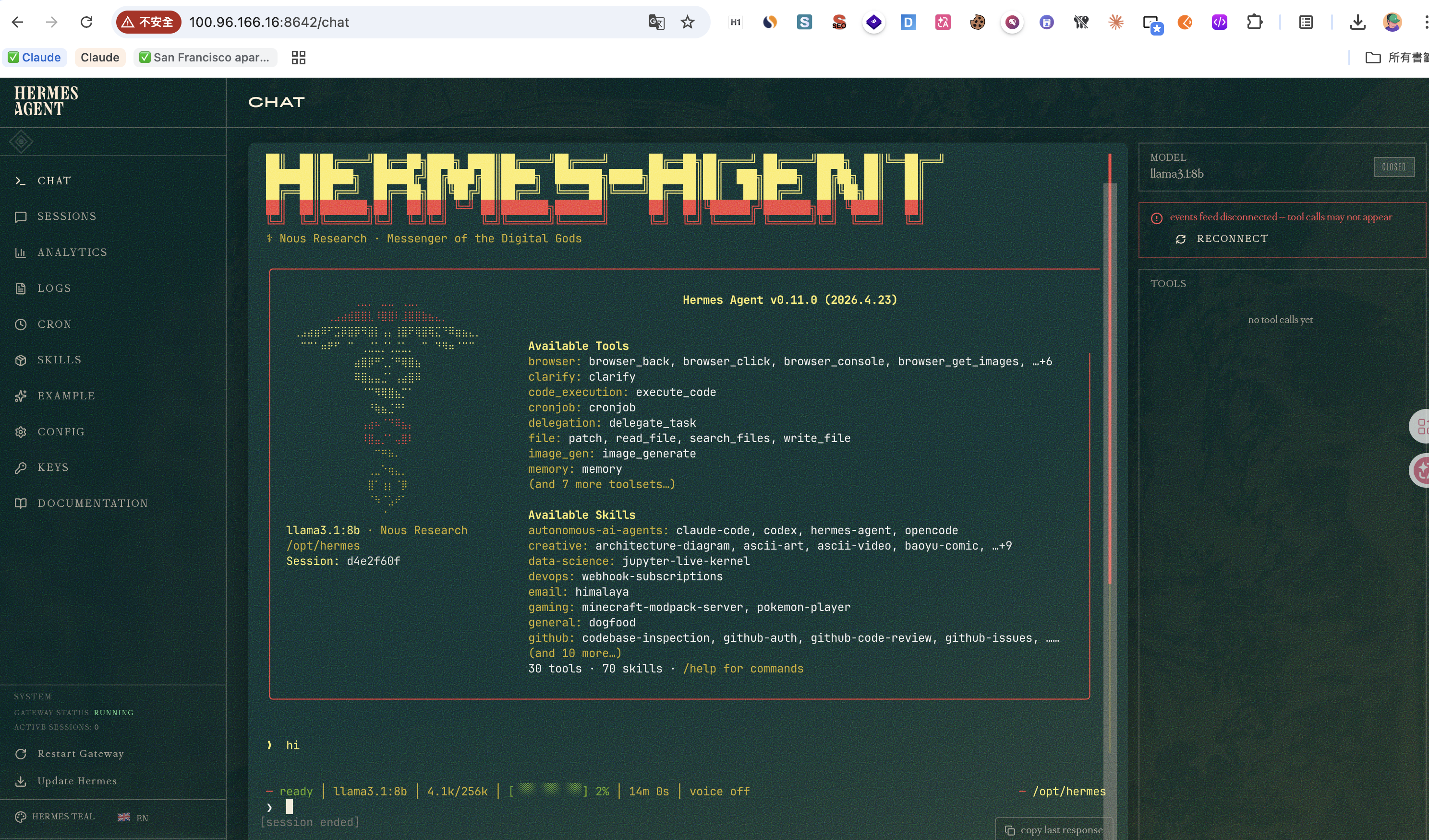
Task: Toggle the CLOSED model badge
Action: pos(1393,167)
